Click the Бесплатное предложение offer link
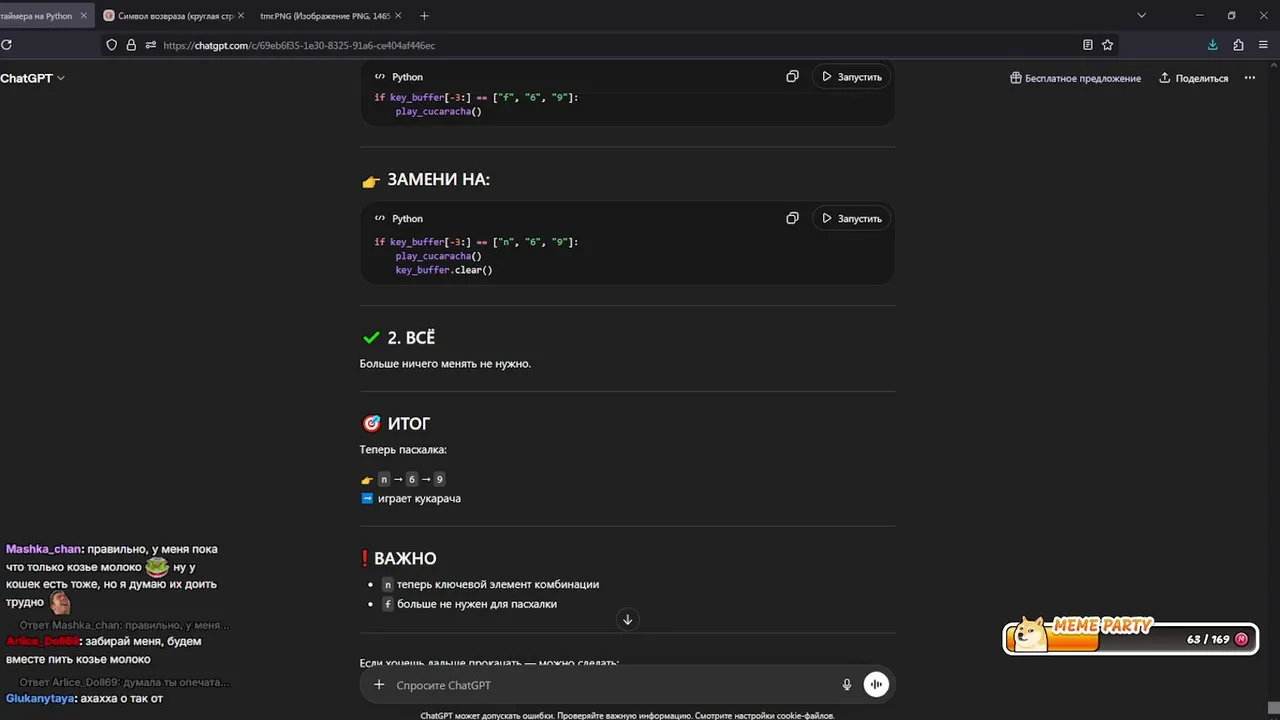 1075,78
